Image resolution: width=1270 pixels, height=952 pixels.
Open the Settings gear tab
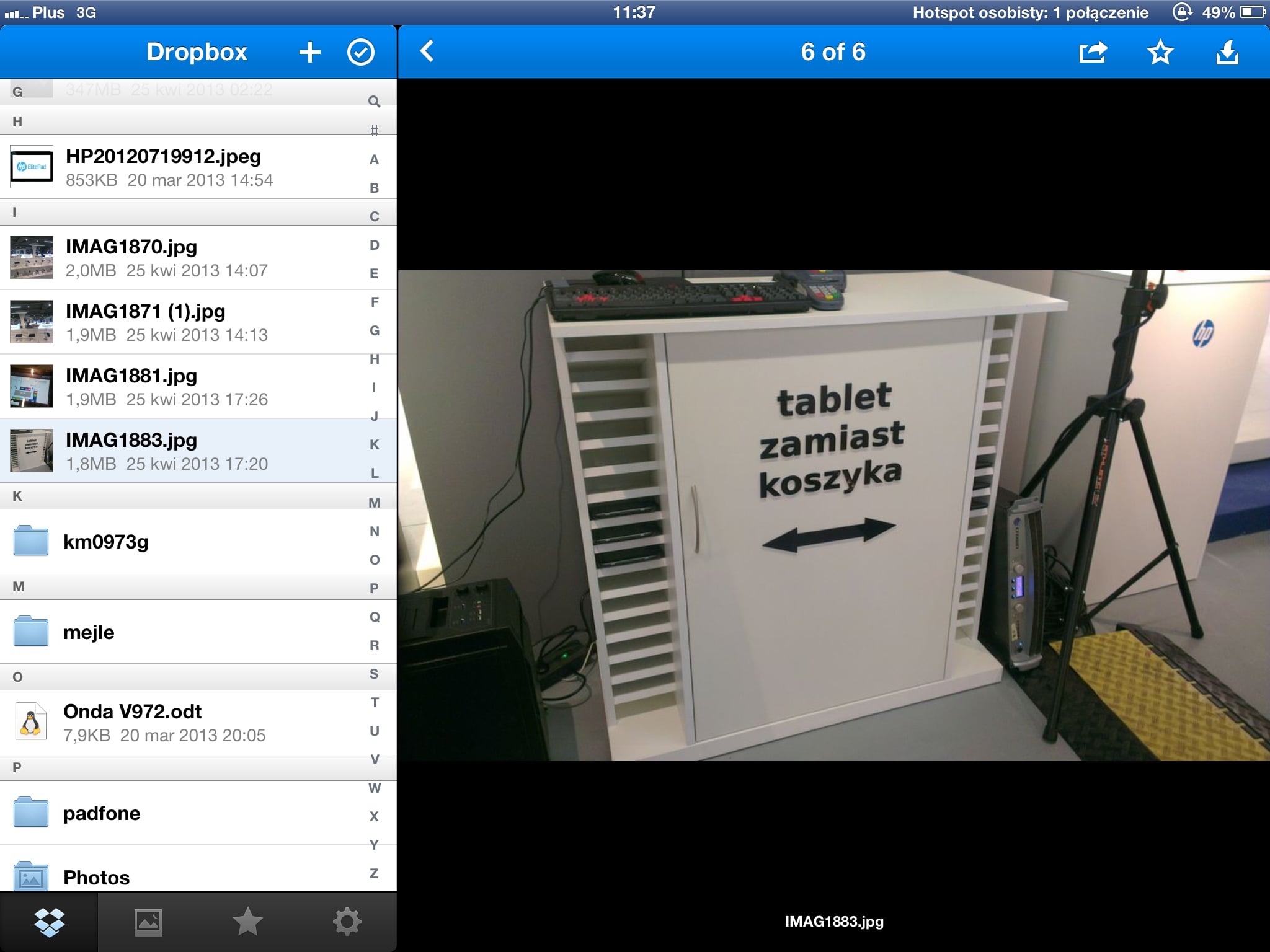347,922
